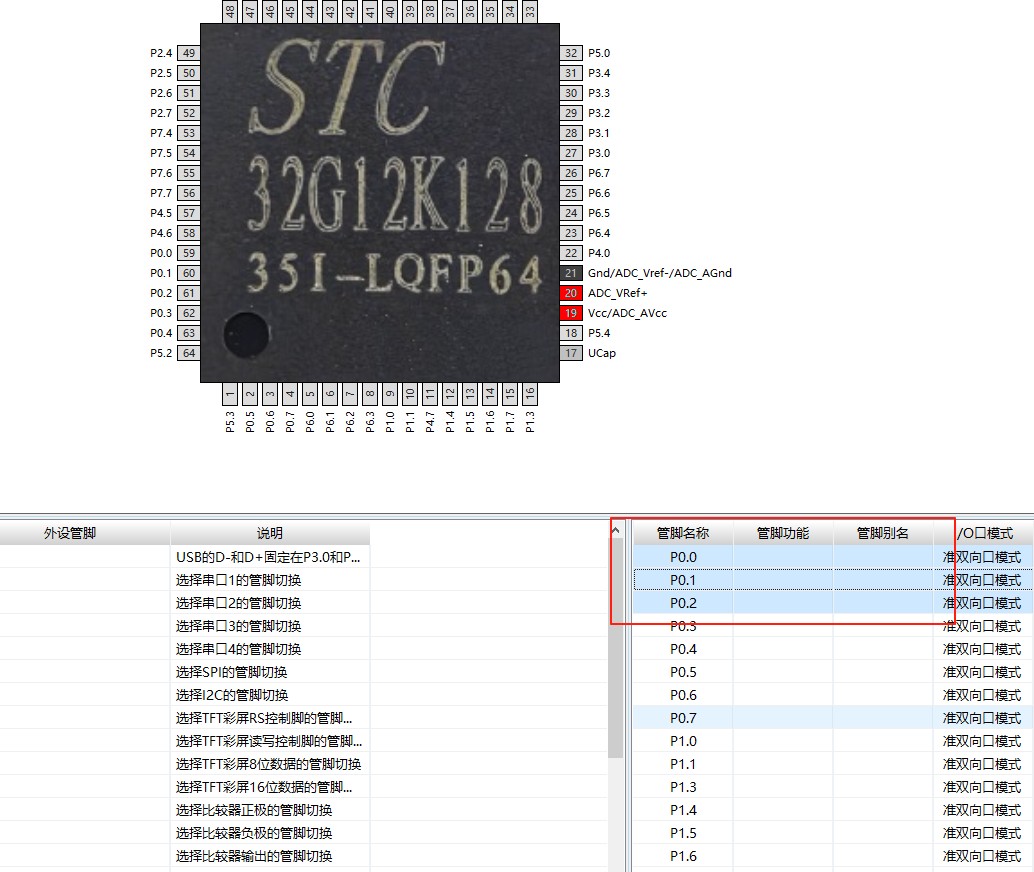Click the "管脚别名" column header

pyautogui.click(x=883, y=533)
